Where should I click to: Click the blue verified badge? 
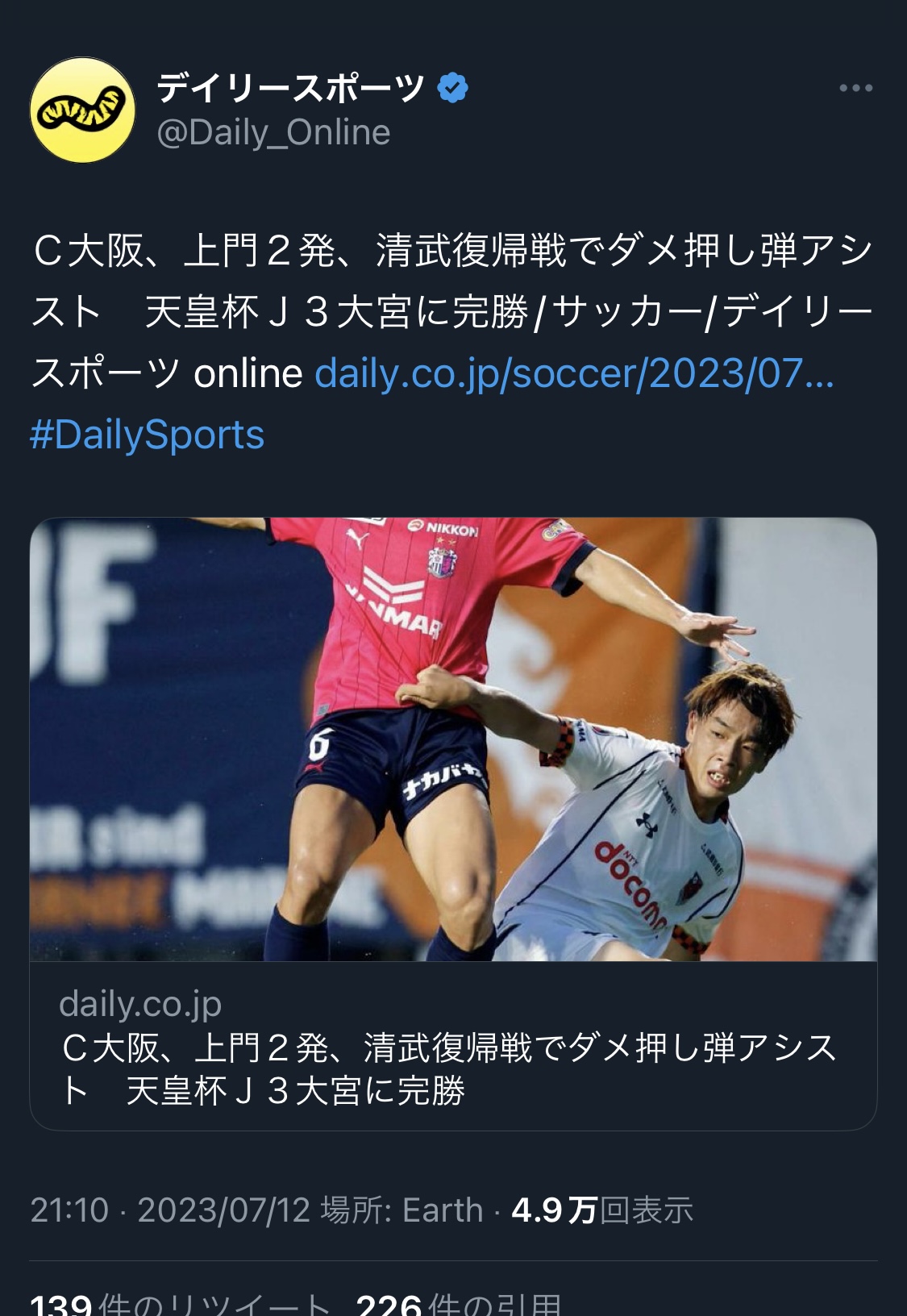coord(452,88)
